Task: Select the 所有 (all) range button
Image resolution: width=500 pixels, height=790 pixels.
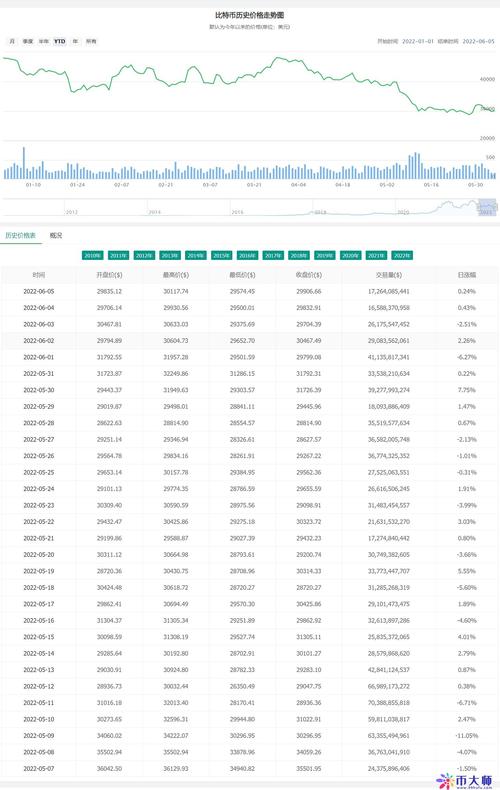Action: click(x=91, y=41)
